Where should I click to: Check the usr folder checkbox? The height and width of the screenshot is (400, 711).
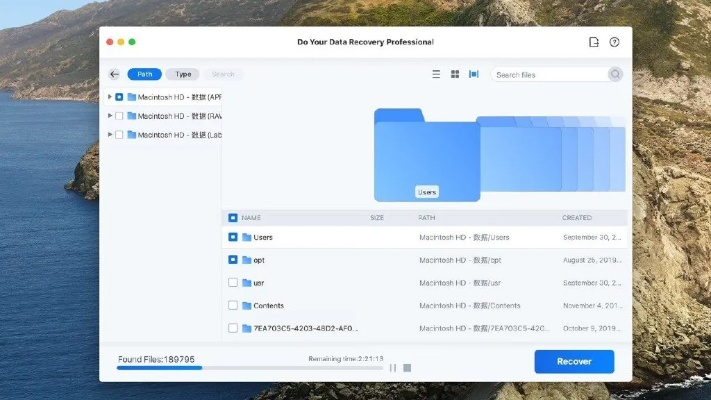point(233,283)
